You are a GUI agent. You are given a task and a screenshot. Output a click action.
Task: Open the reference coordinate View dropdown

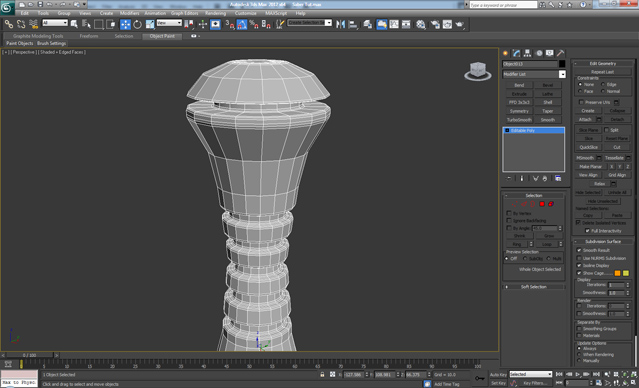(169, 23)
